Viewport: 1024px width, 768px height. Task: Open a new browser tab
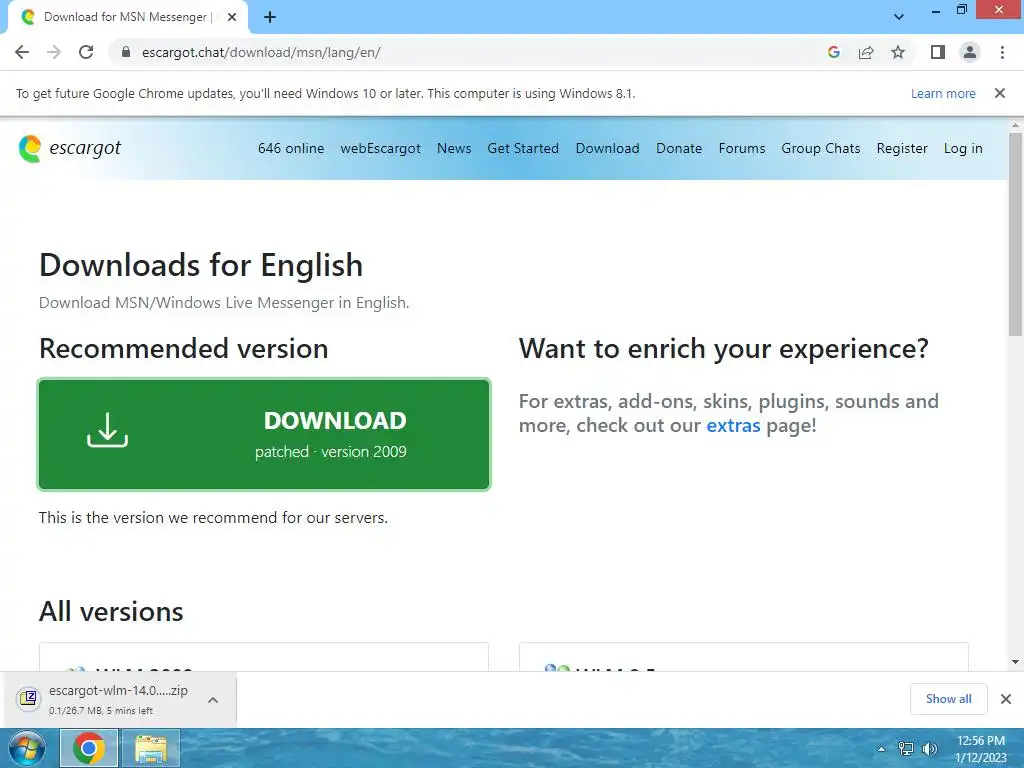coord(270,17)
